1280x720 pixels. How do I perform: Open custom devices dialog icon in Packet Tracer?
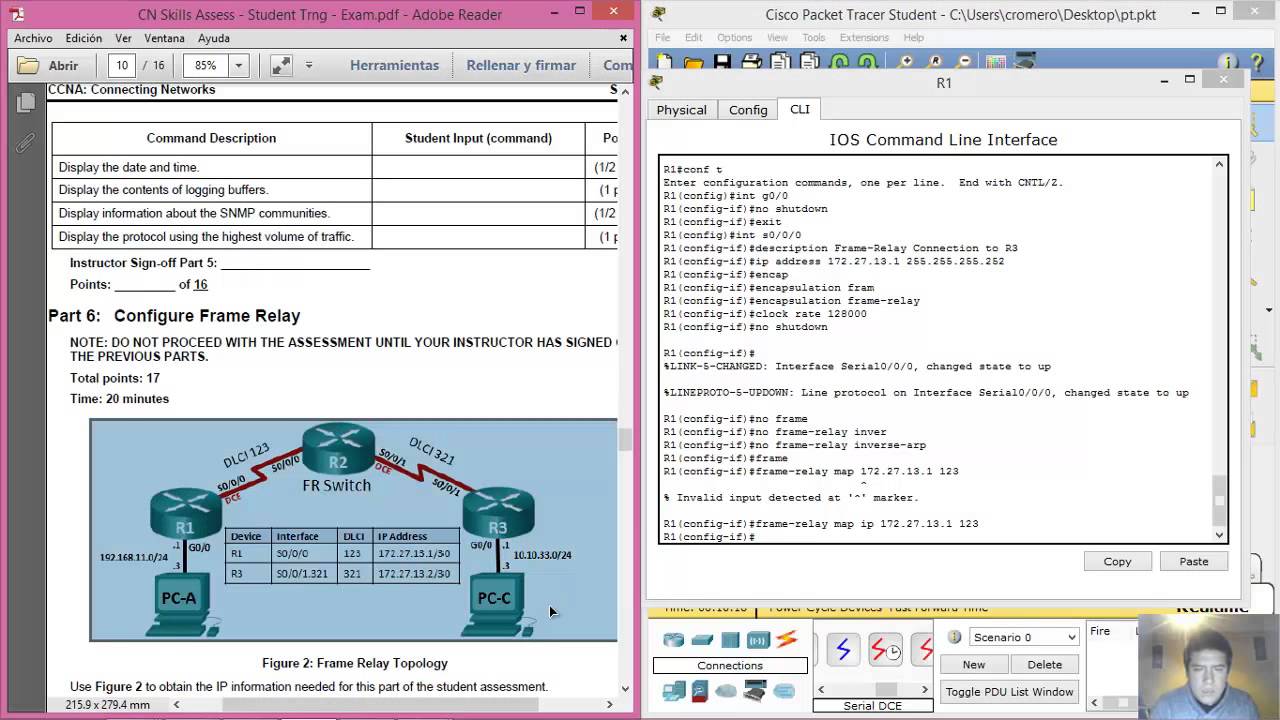(x=1025, y=62)
